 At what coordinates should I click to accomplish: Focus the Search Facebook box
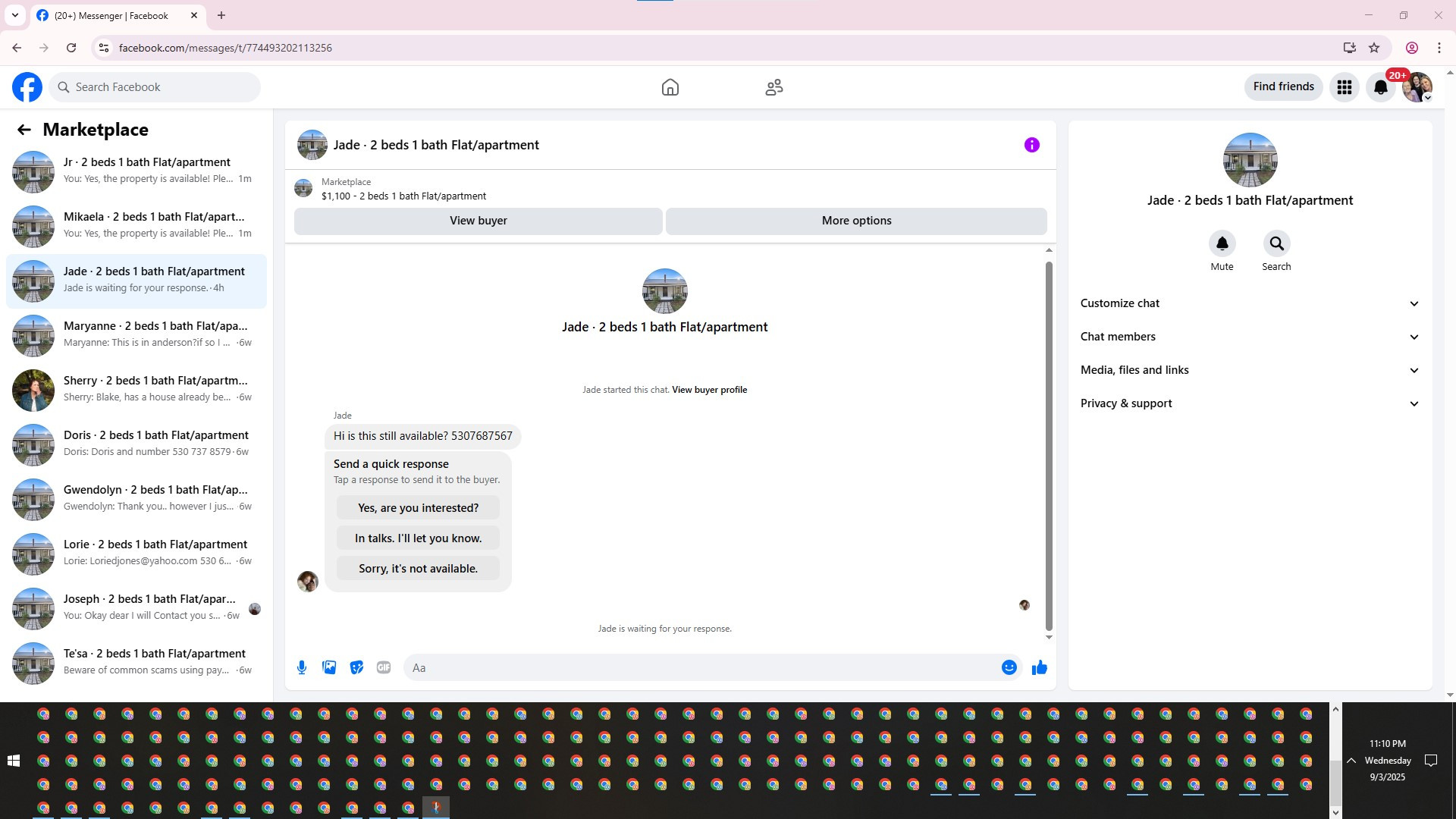155,87
